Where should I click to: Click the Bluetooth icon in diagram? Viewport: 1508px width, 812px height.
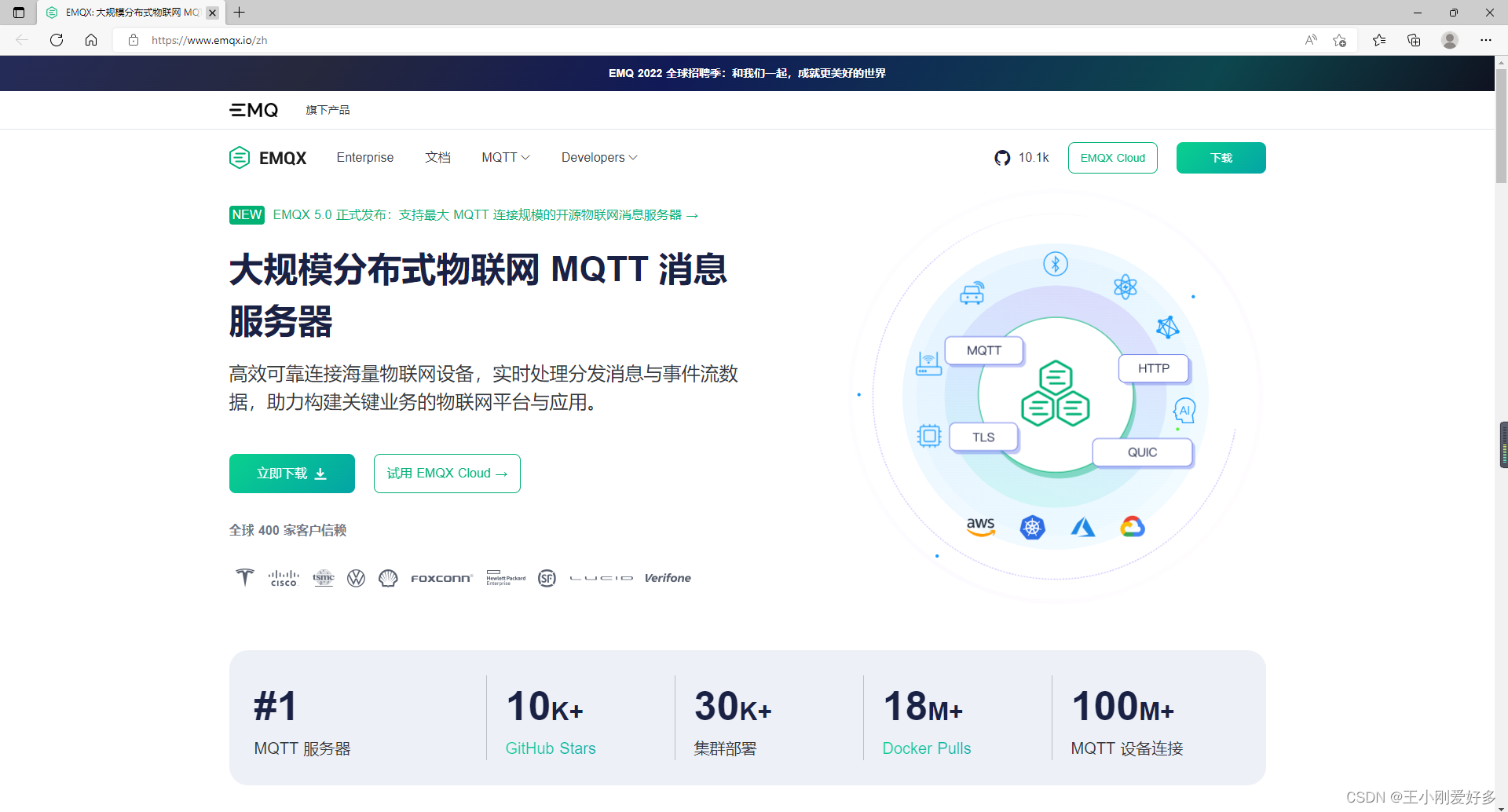1056,264
